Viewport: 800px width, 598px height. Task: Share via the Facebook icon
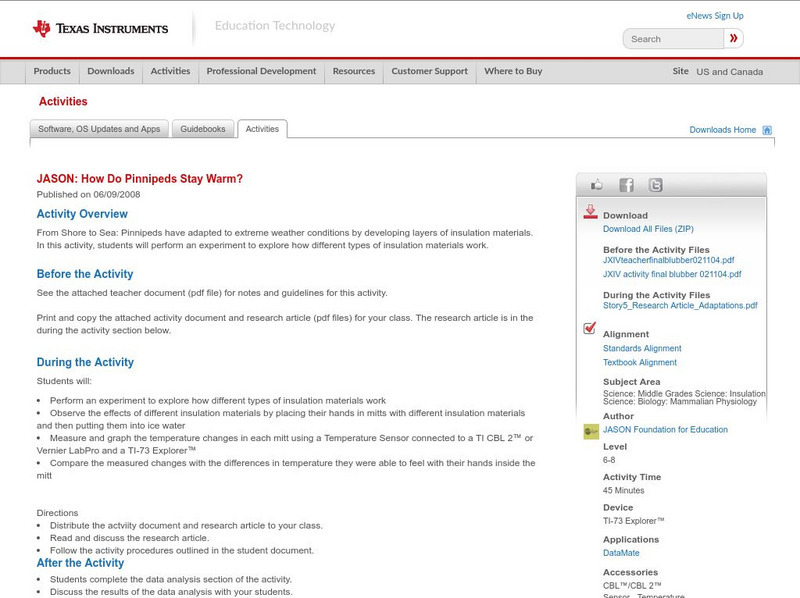tap(626, 185)
